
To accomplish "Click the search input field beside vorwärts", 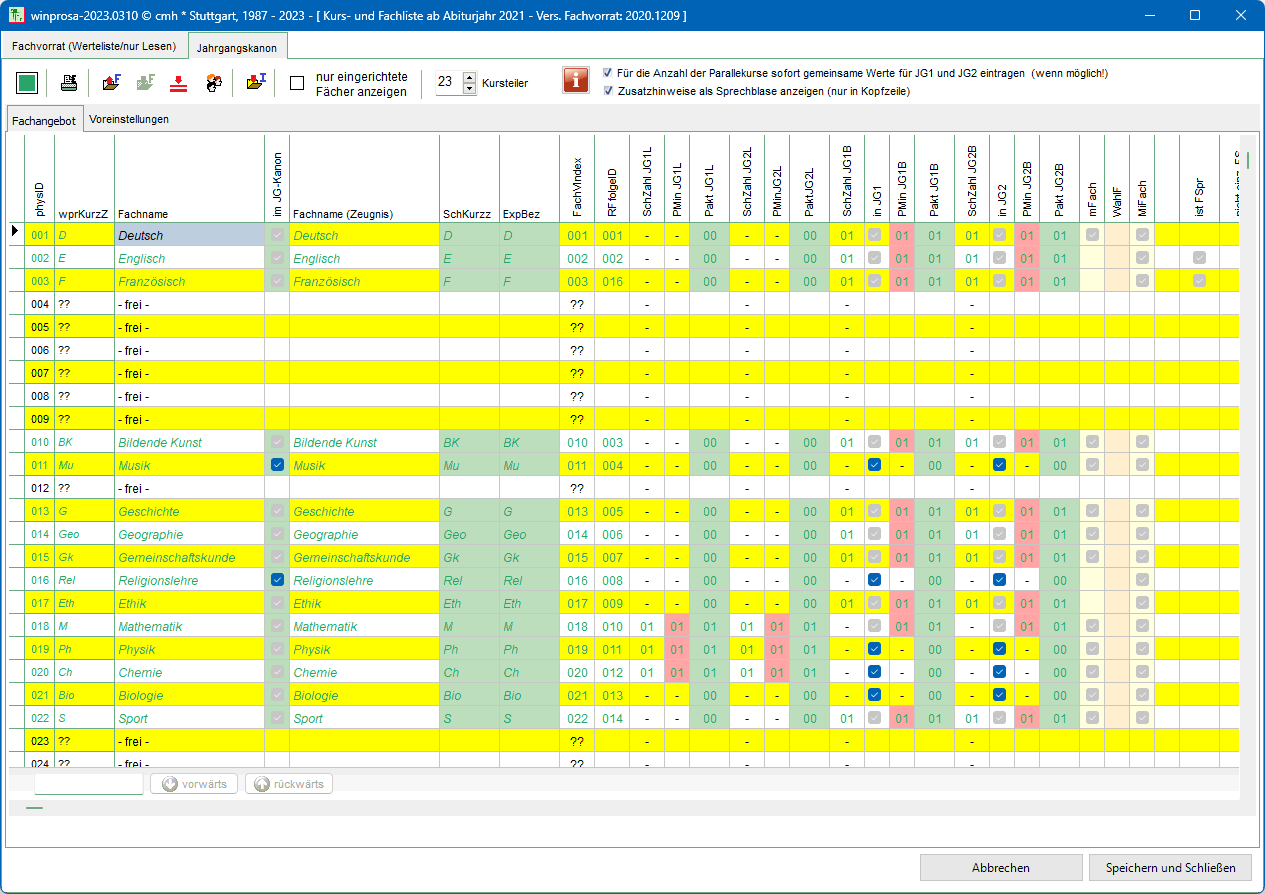I will point(89,784).
